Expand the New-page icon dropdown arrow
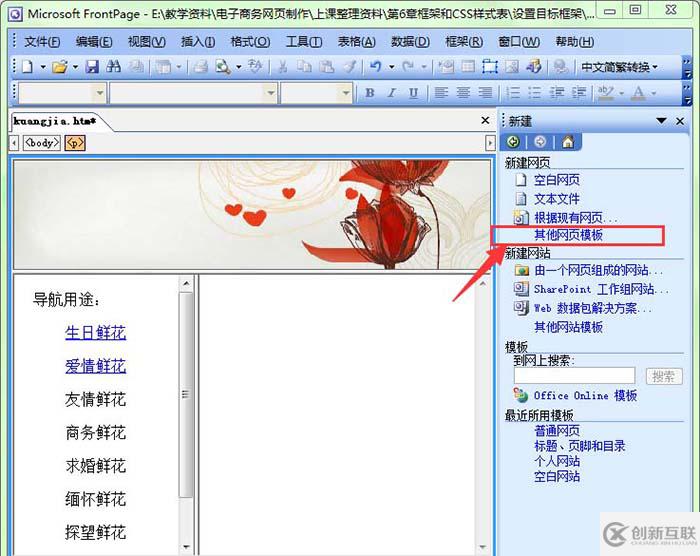 click(x=43, y=67)
